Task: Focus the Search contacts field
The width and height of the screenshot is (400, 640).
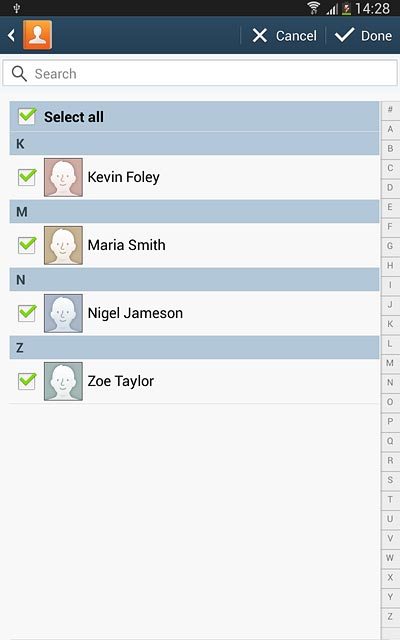Action: (x=200, y=73)
